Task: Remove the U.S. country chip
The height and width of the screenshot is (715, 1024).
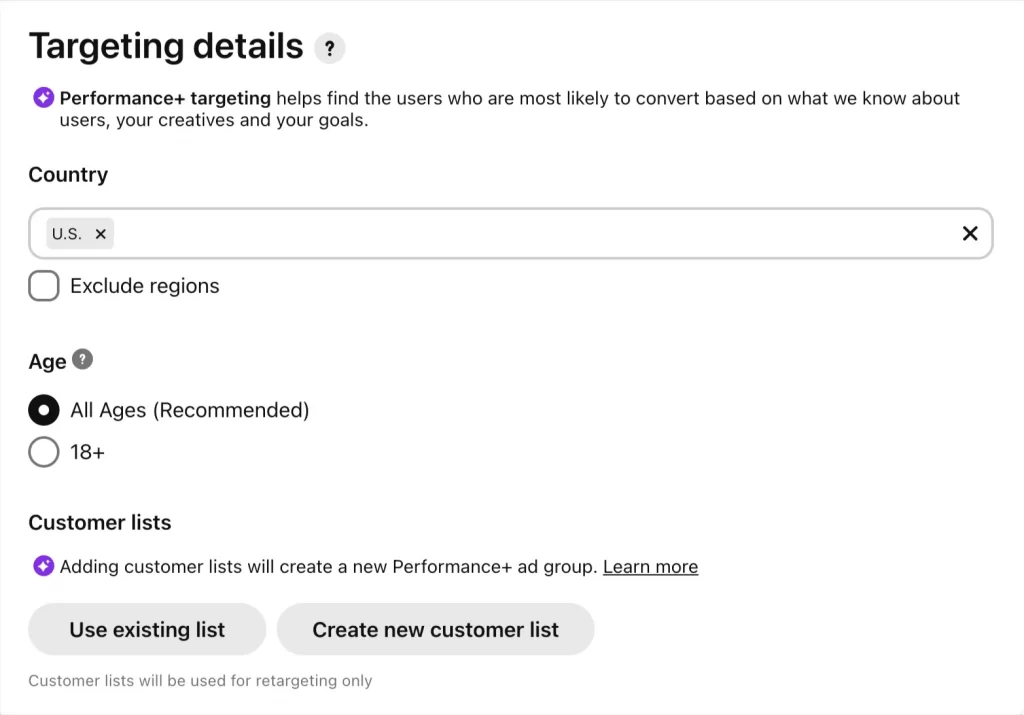Action: point(101,234)
